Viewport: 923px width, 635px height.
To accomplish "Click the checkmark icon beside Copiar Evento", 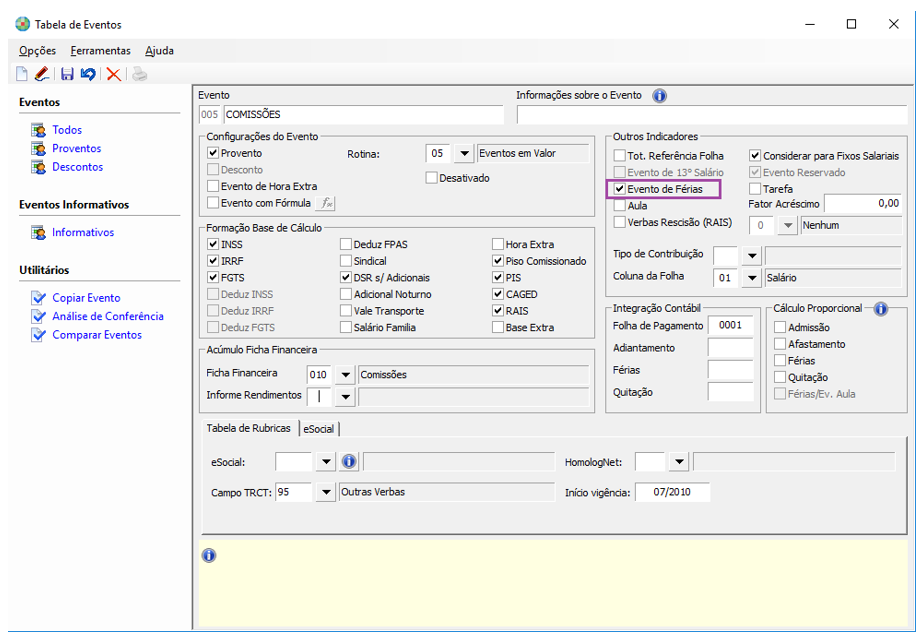I will click(39, 298).
